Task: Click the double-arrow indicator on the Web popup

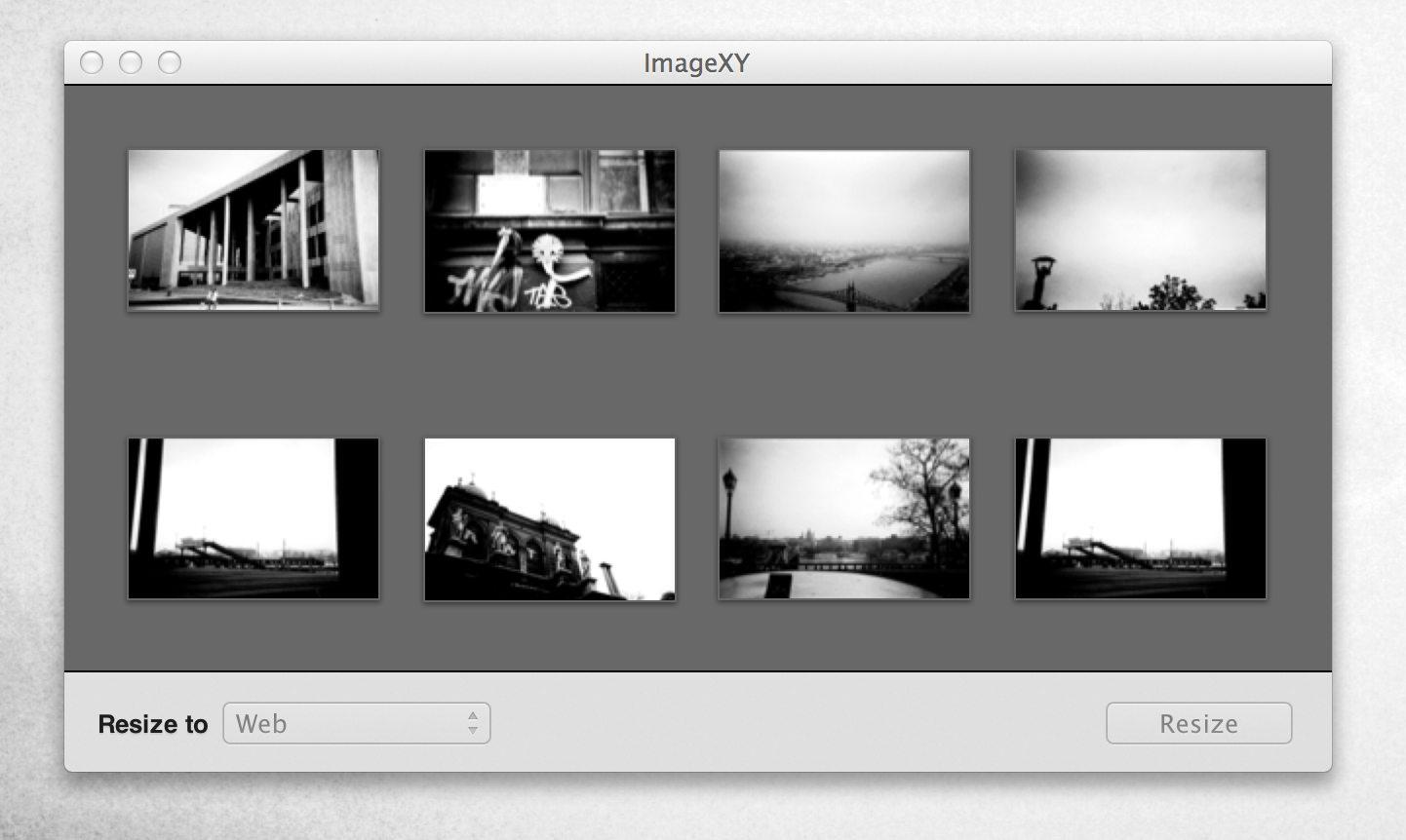Action: click(473, 724)
